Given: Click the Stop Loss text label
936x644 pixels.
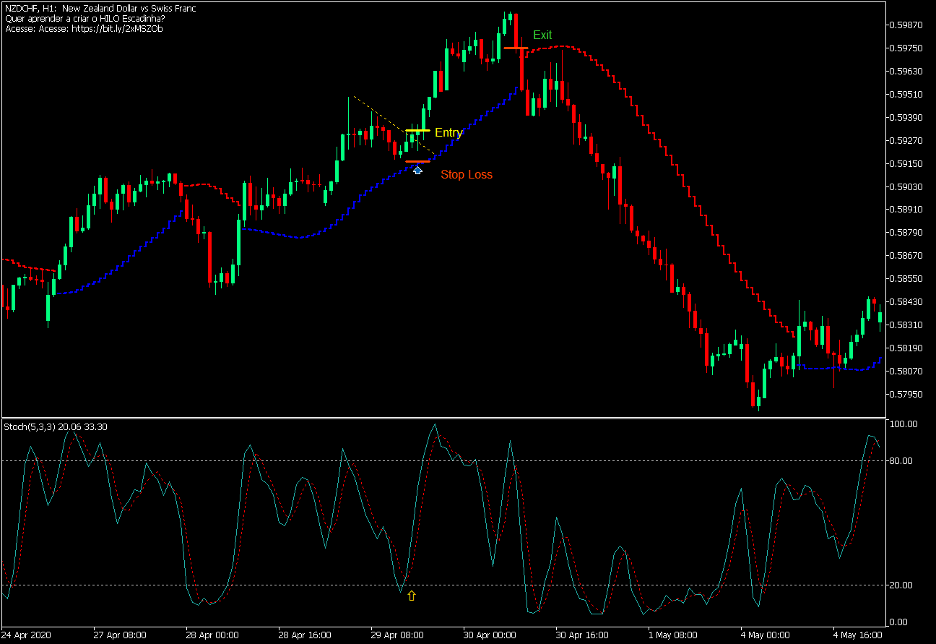Looking at the screenshot, I should click(x=466, y=173).
